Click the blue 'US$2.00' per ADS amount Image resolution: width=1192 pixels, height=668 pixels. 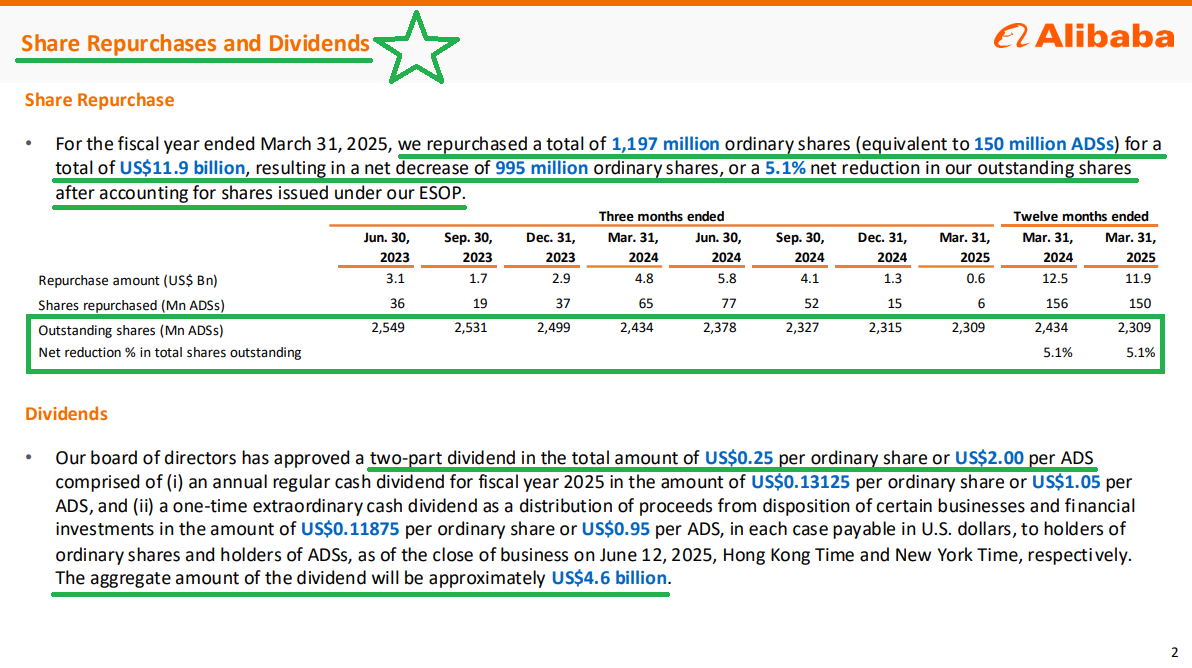pyautogui.click(x=989, y=457)
